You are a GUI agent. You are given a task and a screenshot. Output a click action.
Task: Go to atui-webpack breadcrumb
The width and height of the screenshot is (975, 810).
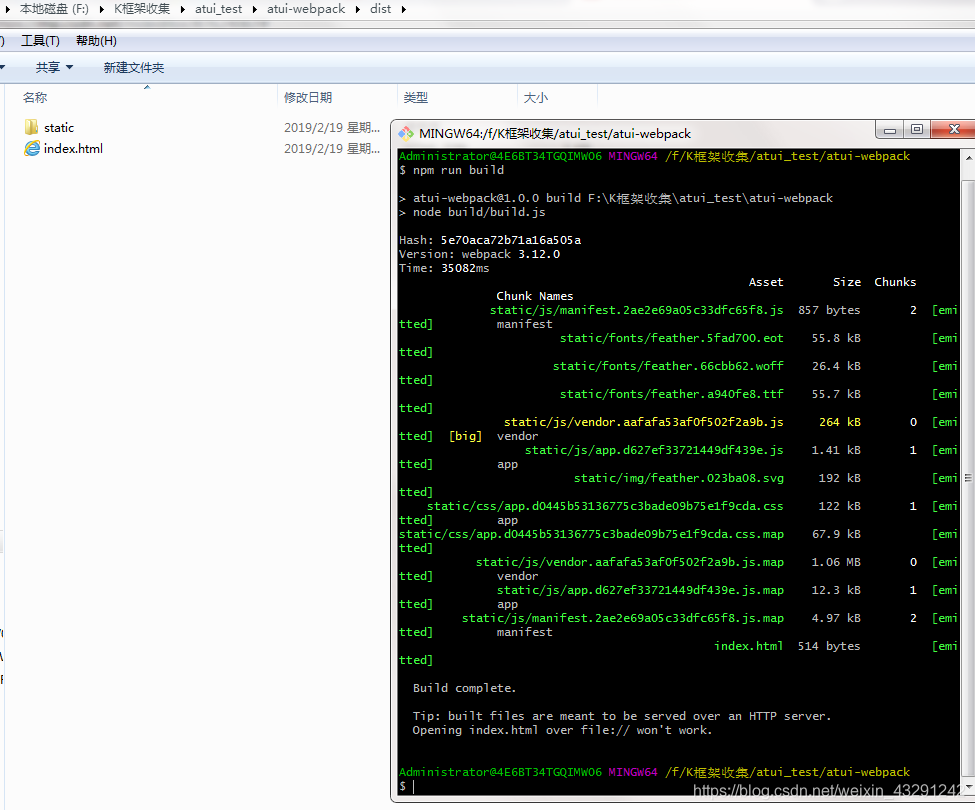[306, 9]
